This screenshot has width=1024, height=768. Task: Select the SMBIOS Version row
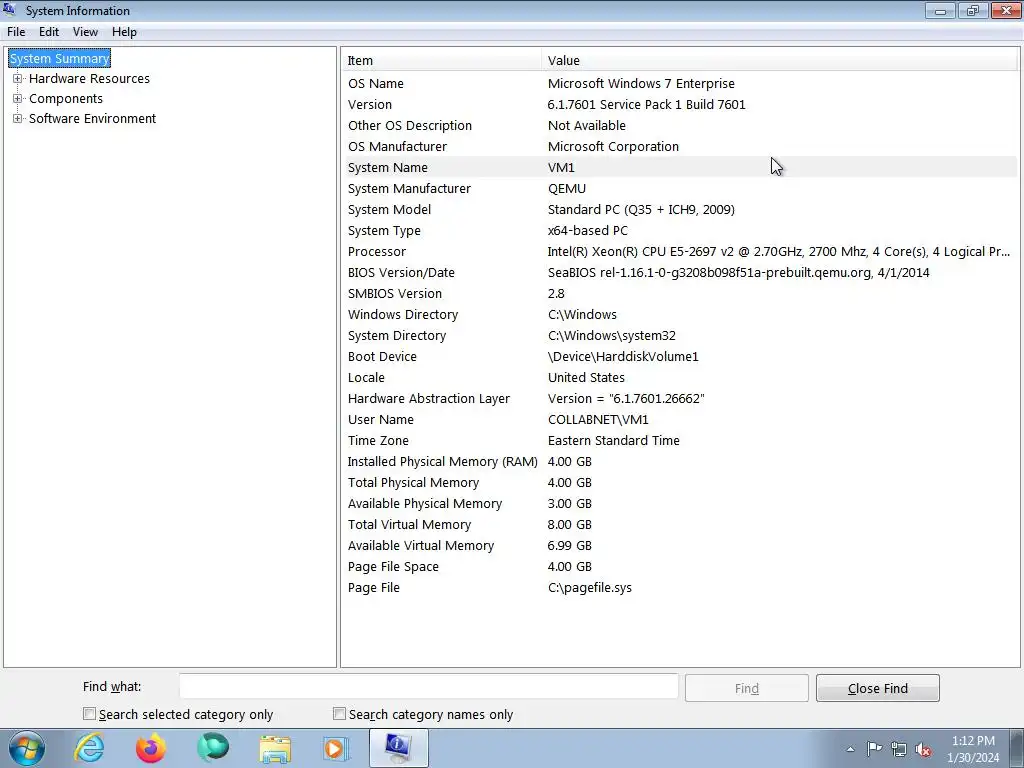[680, 293]
